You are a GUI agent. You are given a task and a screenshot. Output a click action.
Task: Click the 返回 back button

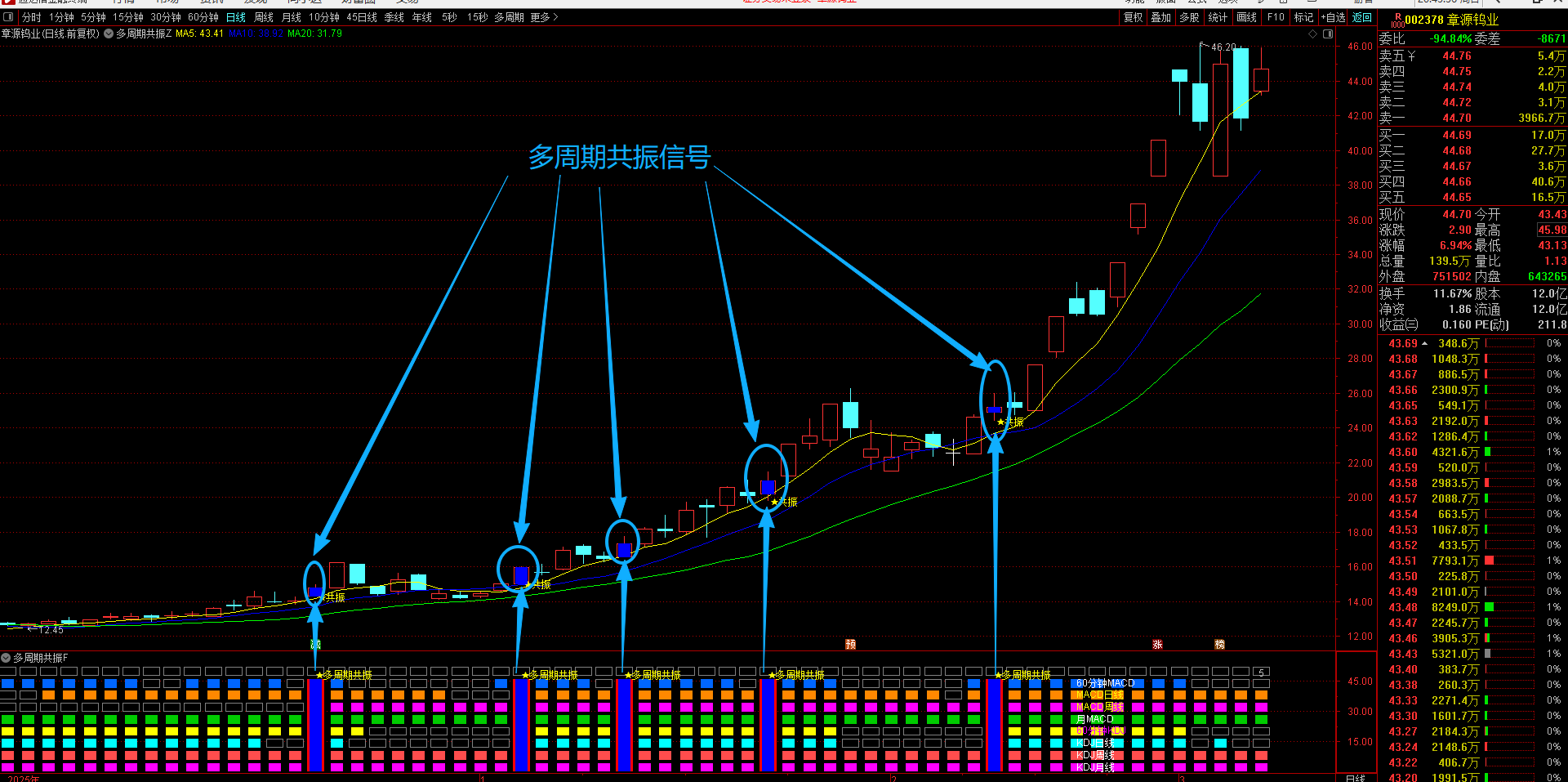pyautogui.click(x=1362, y=17)
